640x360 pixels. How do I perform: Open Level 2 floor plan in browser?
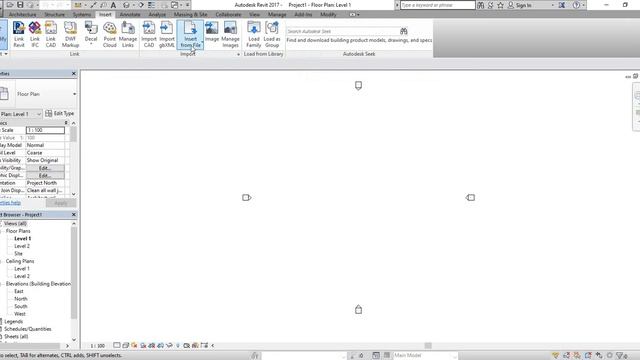(x=22, y=246)
